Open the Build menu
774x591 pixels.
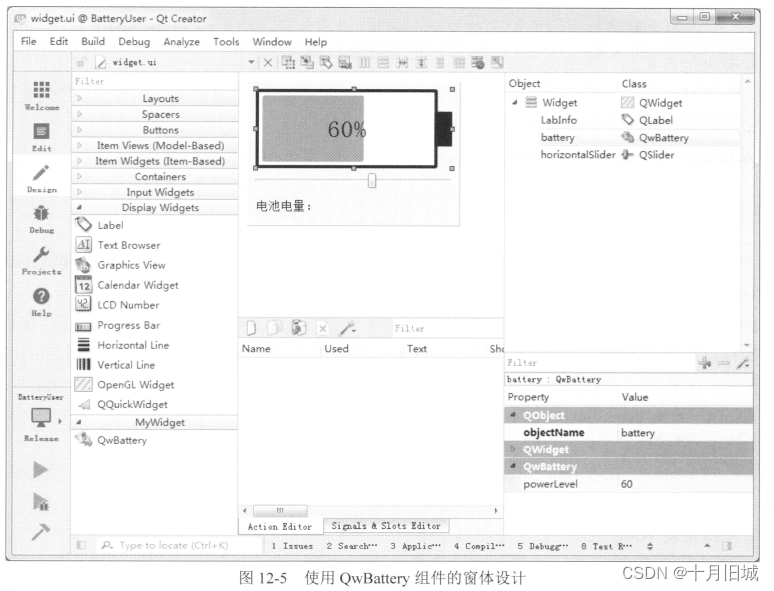point(93,41)
